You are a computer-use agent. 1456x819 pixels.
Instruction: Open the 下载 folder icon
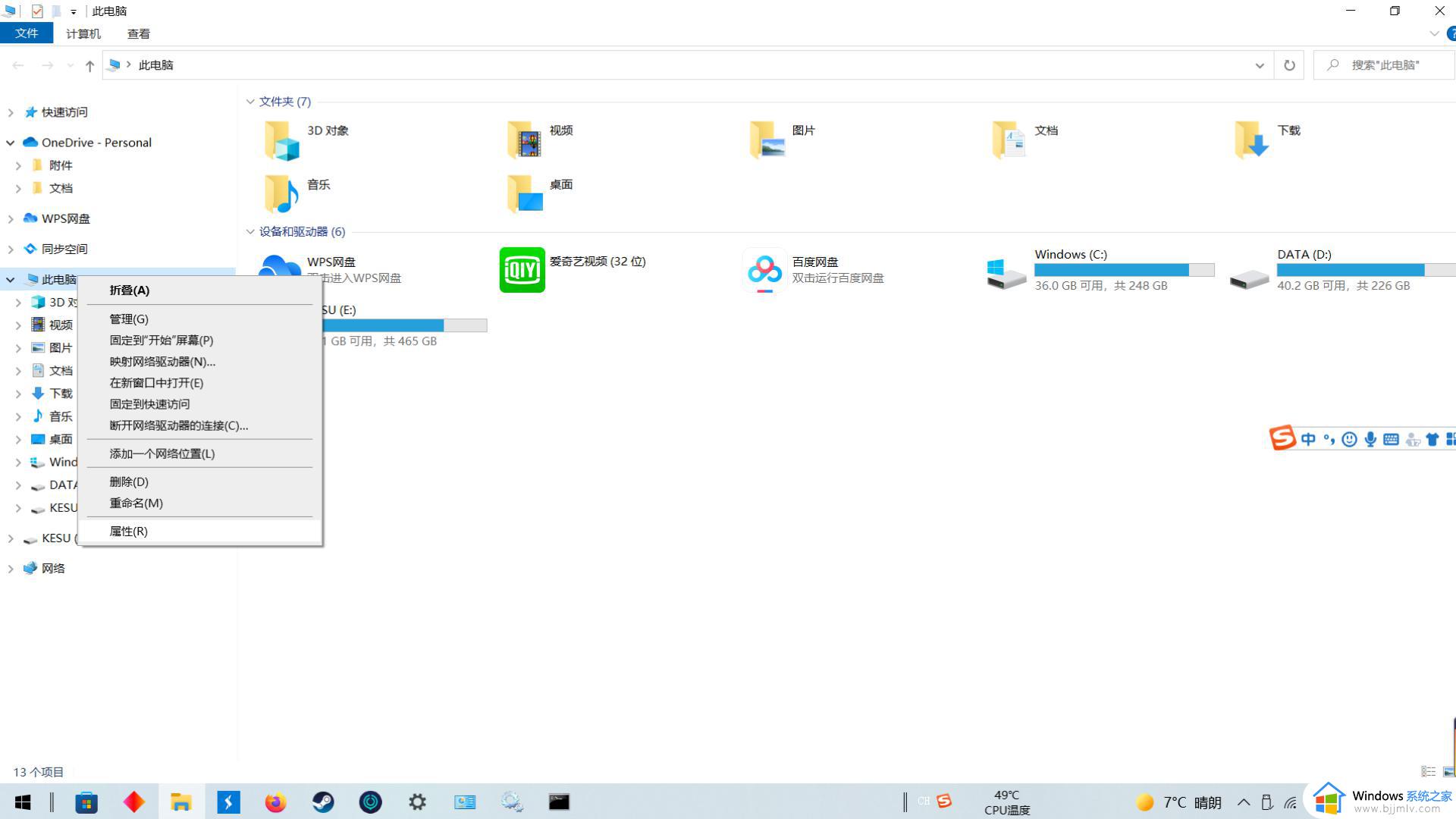tap(1252, 140)
